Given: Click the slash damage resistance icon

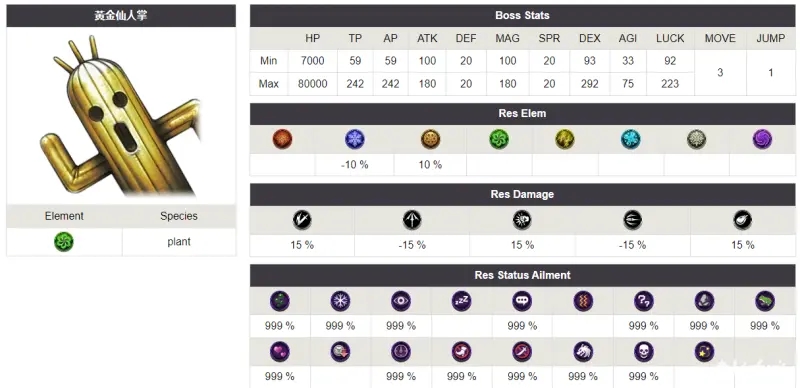Looking at the screenshot, I should point(302,220).
